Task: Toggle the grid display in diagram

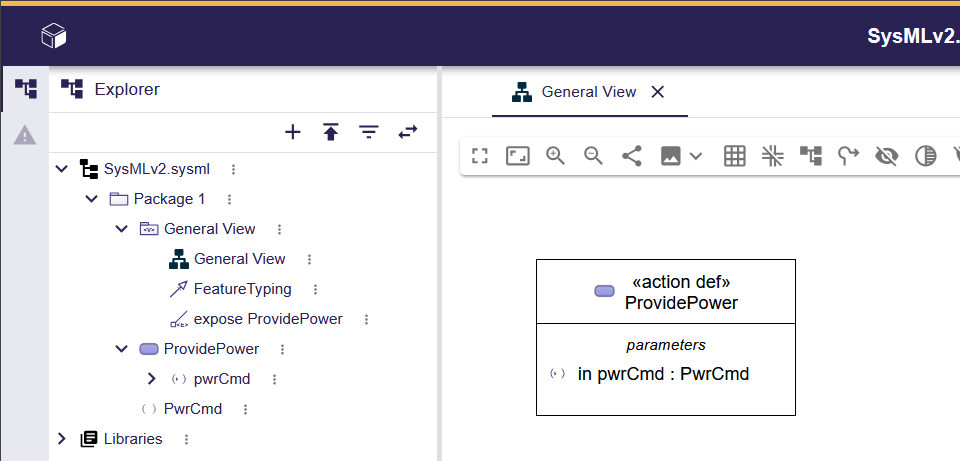Action: (x=735, y=156)
